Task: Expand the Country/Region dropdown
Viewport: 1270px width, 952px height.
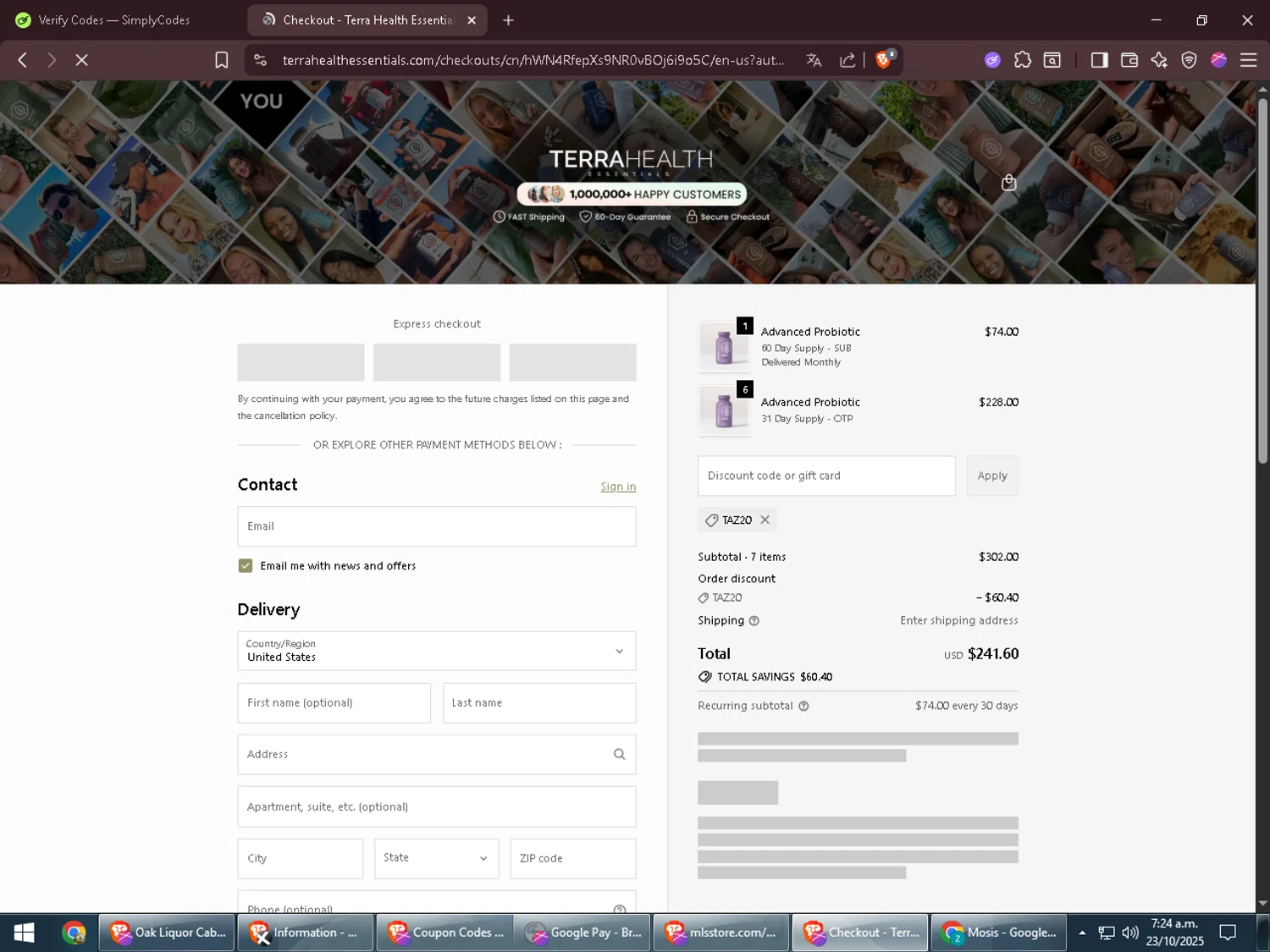Action: 437,651
